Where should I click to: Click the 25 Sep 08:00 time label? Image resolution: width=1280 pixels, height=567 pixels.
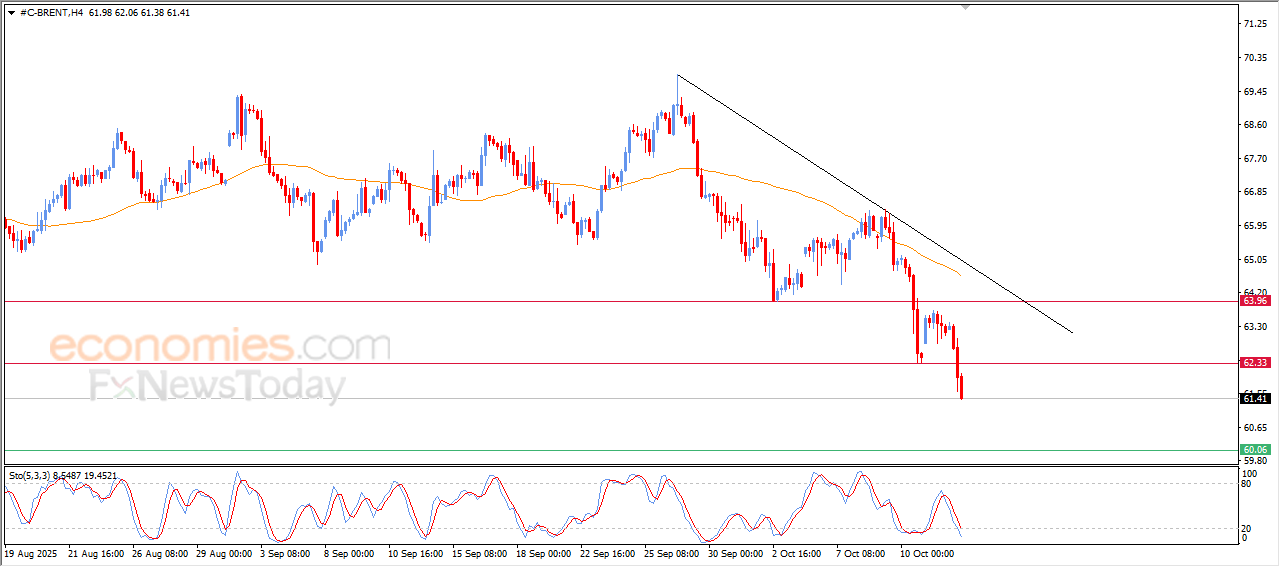click(671, 552)
